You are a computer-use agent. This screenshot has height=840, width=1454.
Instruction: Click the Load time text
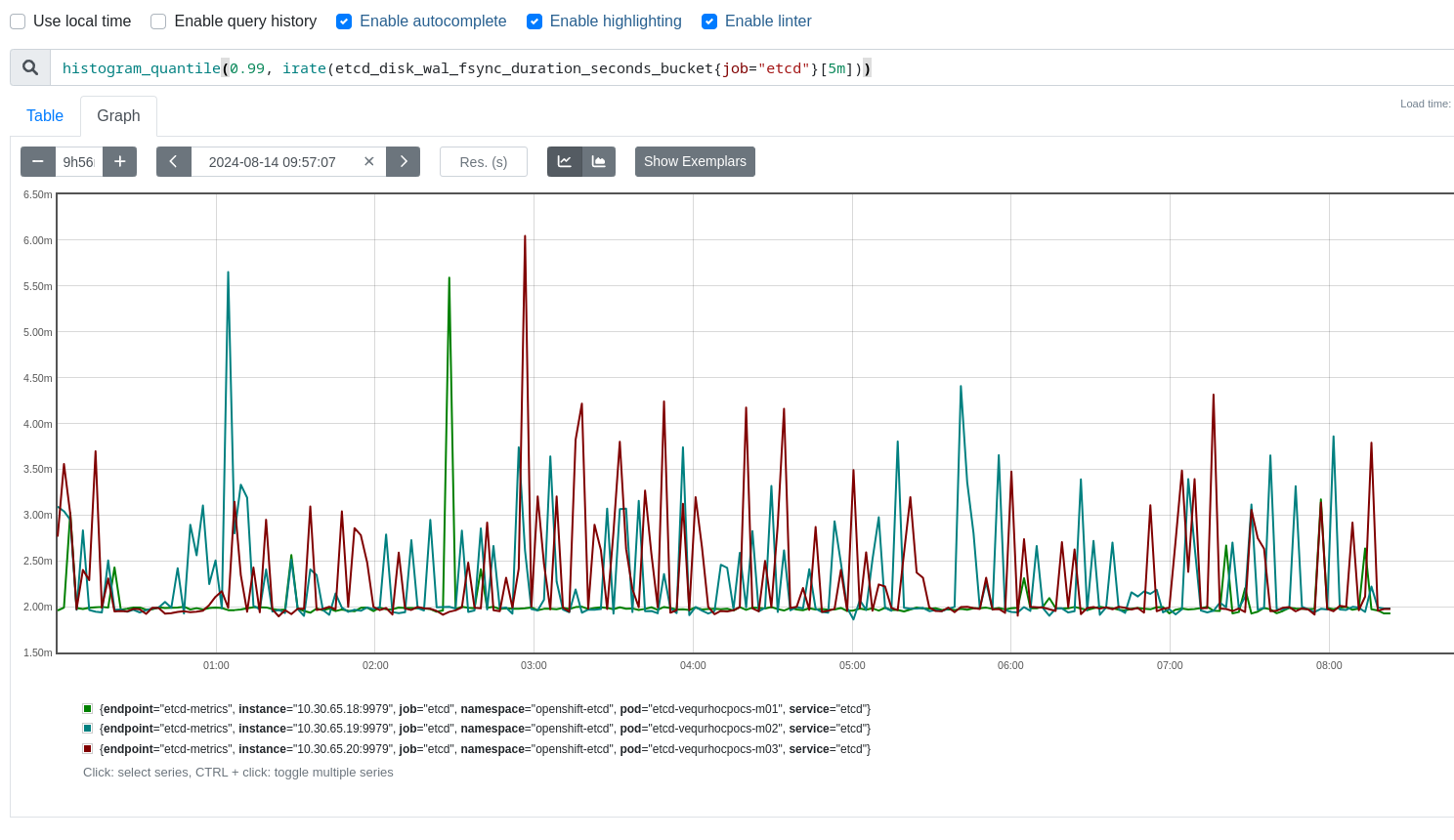pos(1426,104)
